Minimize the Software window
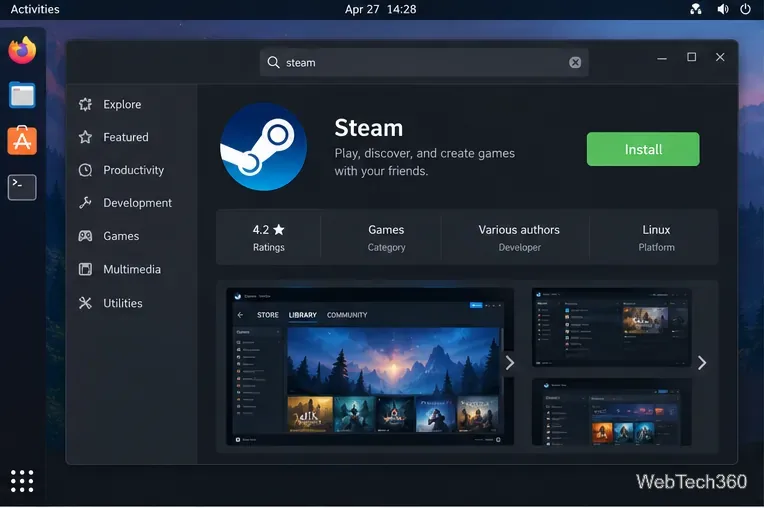 [662, 58]
